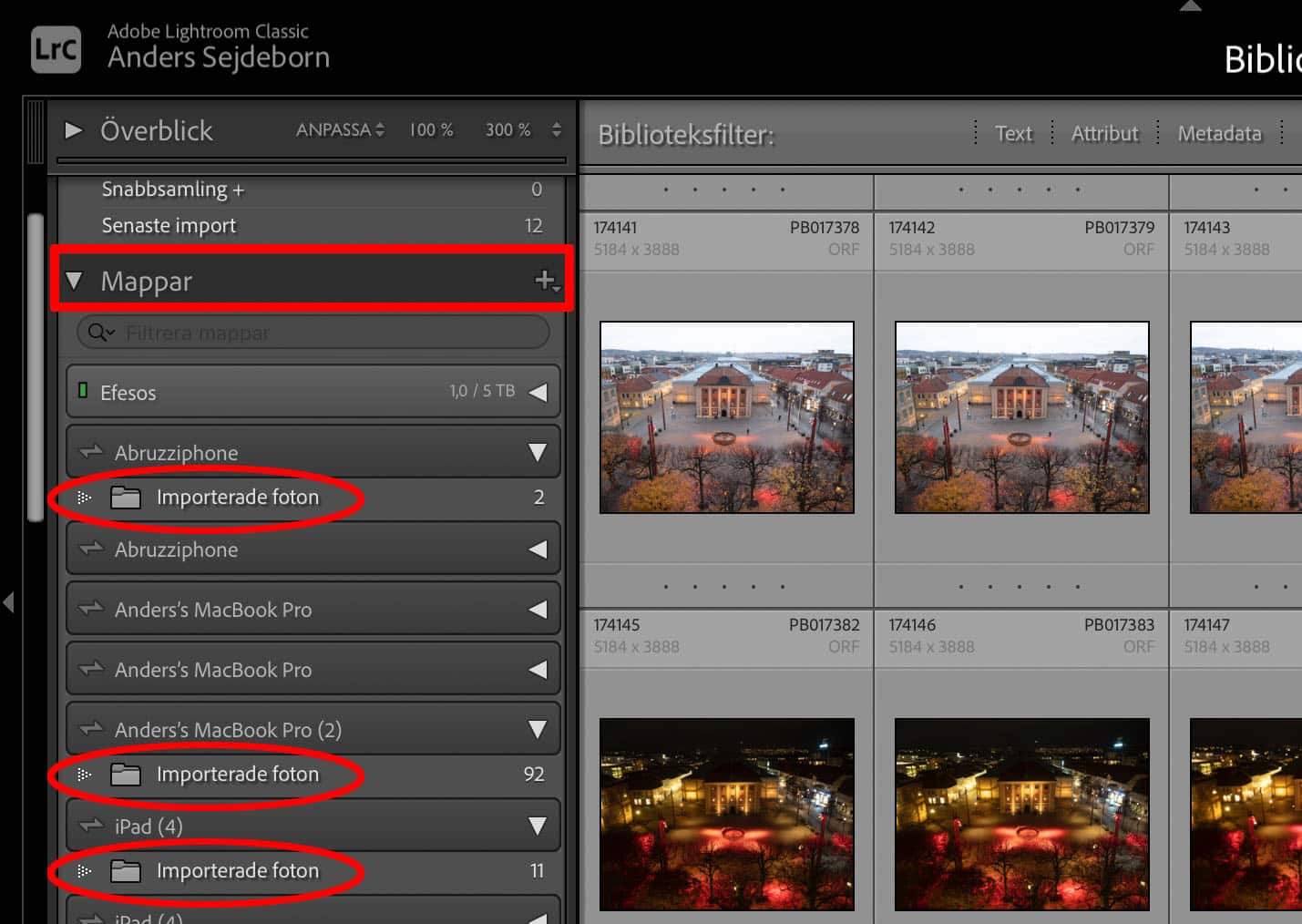This screenshot has width=1302, height=924.
Task: Click the plus icon on Mappar panel
Action: coord(545,281)
